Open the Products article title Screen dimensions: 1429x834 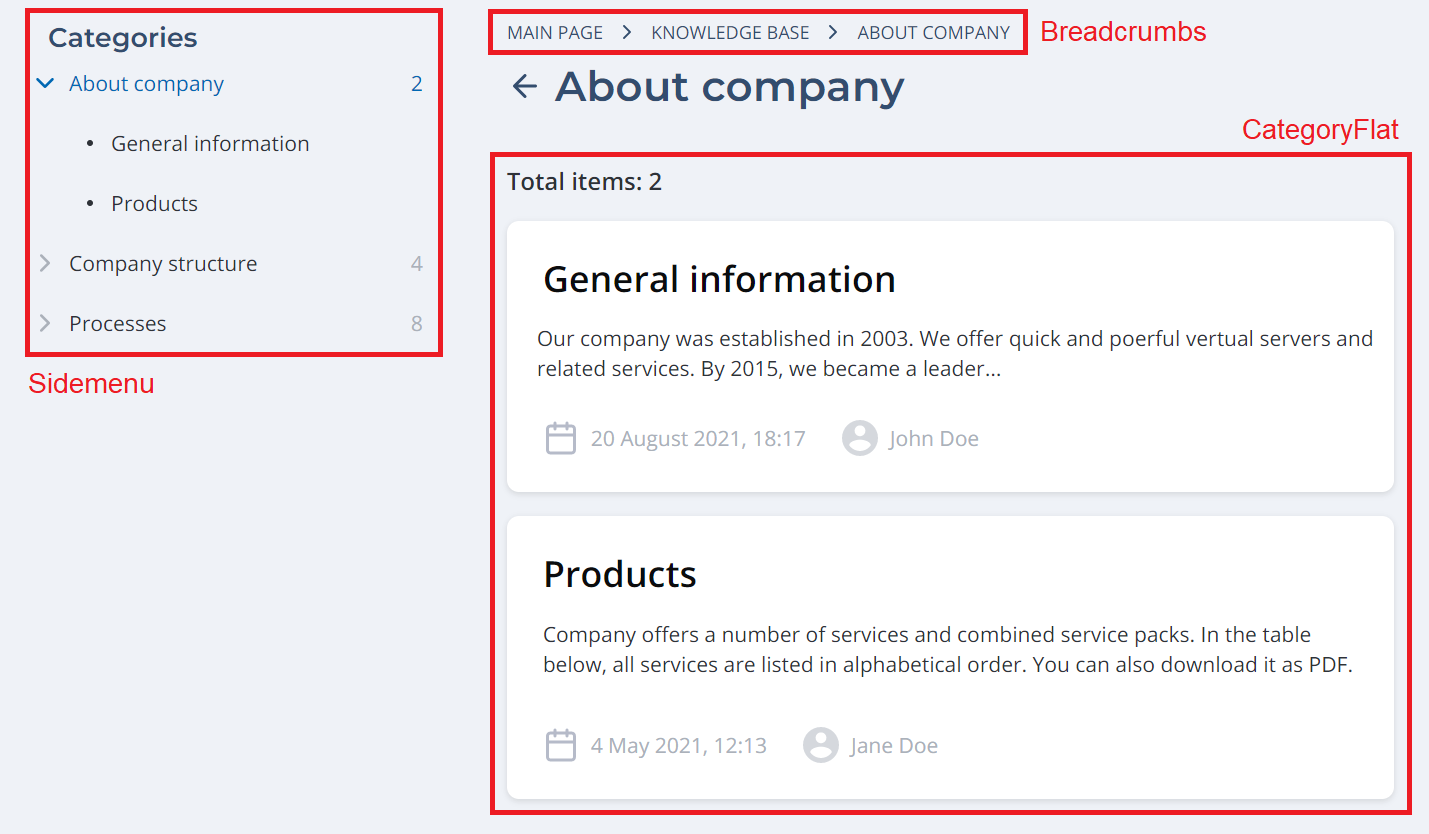click(619, 574)
